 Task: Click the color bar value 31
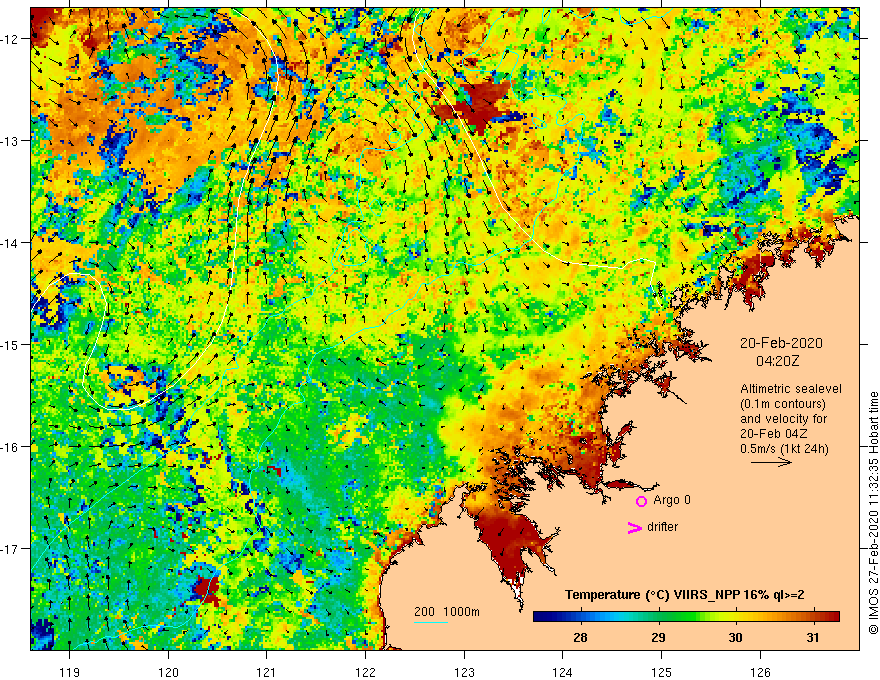click(813, 637)
